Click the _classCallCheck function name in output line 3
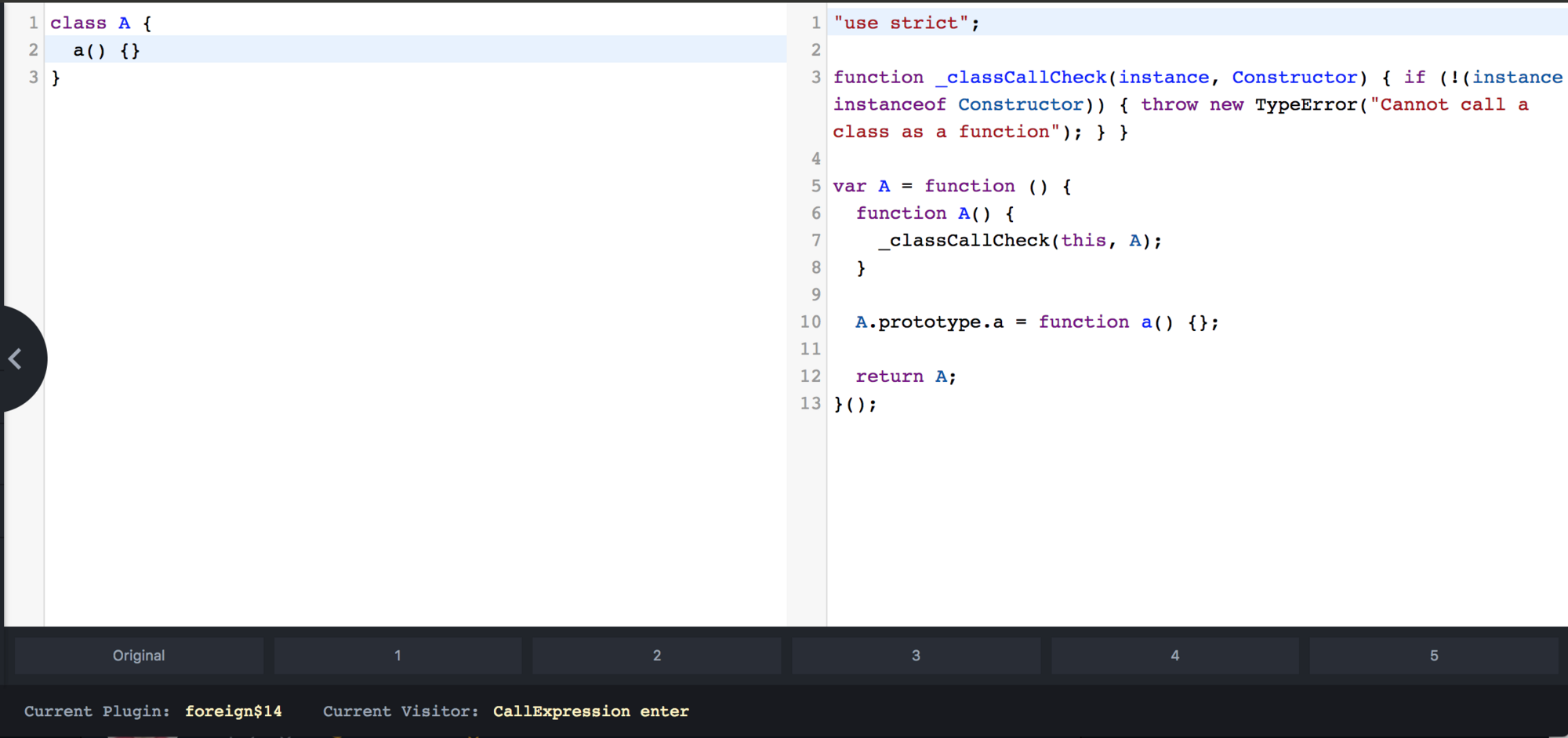This screenshot has width=1568, height=738. (1021, 78)
